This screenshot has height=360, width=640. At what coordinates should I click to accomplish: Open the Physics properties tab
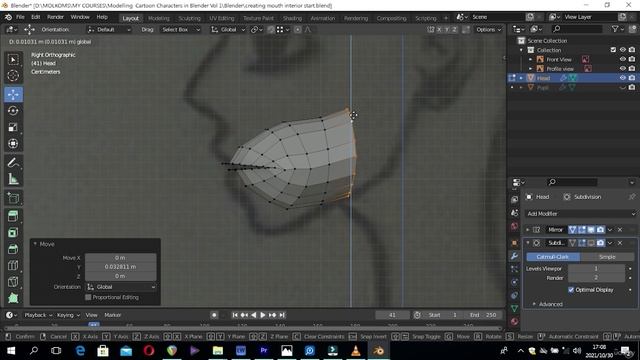514,282
